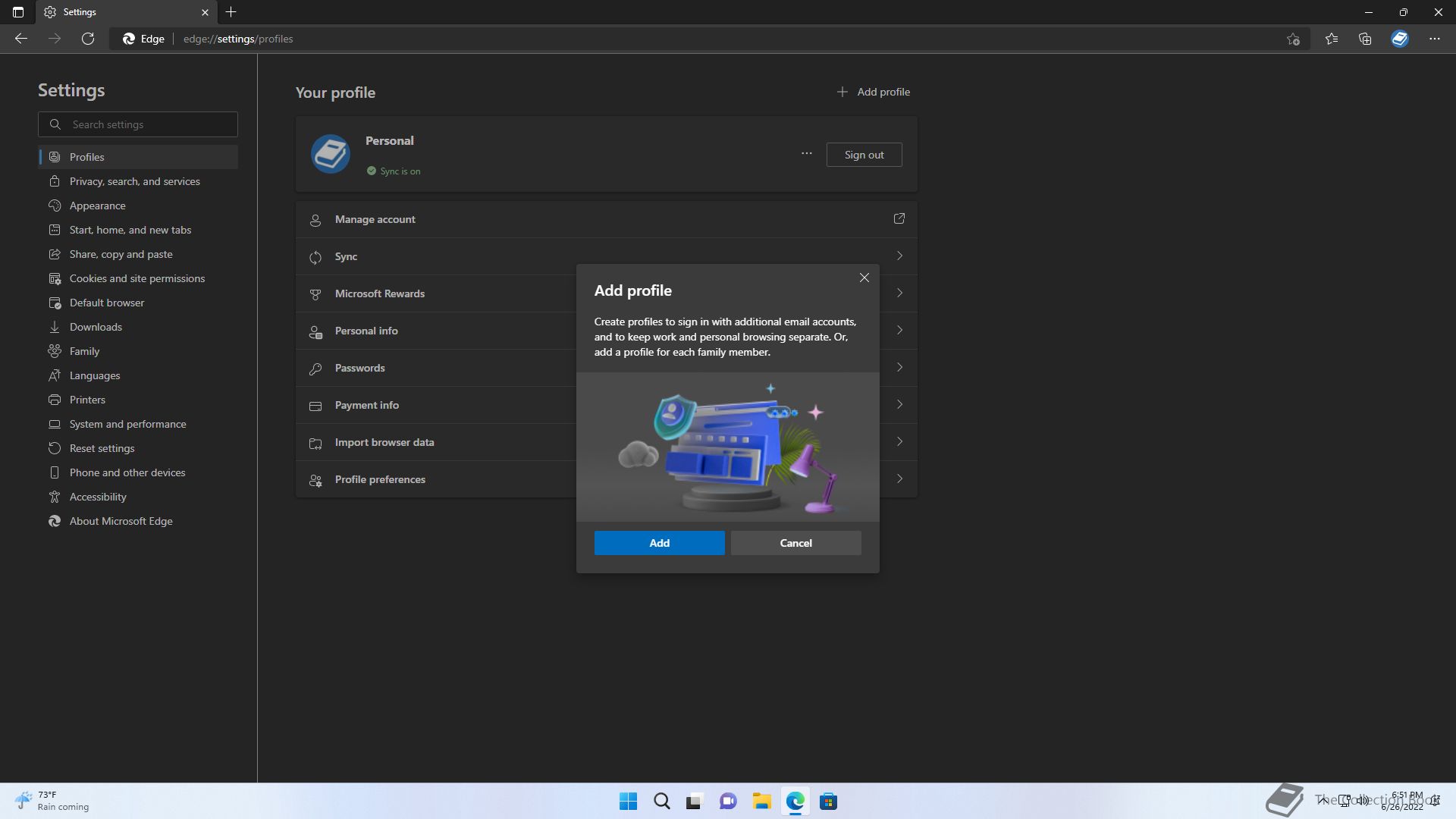Select Printers in the sidebar
Screen dimensions: 1456x819
tap(138, 400)
